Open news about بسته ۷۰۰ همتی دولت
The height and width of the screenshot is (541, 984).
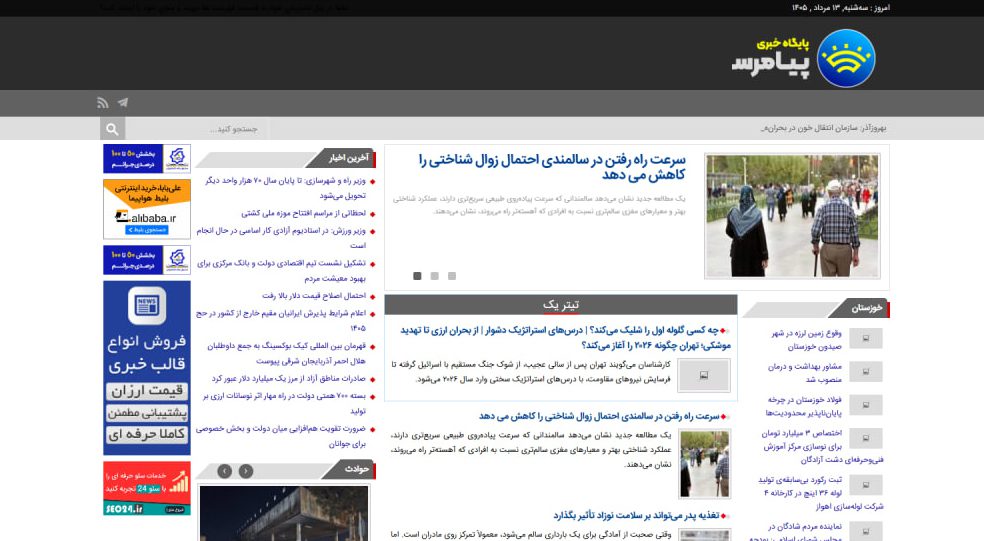(284, 404)
